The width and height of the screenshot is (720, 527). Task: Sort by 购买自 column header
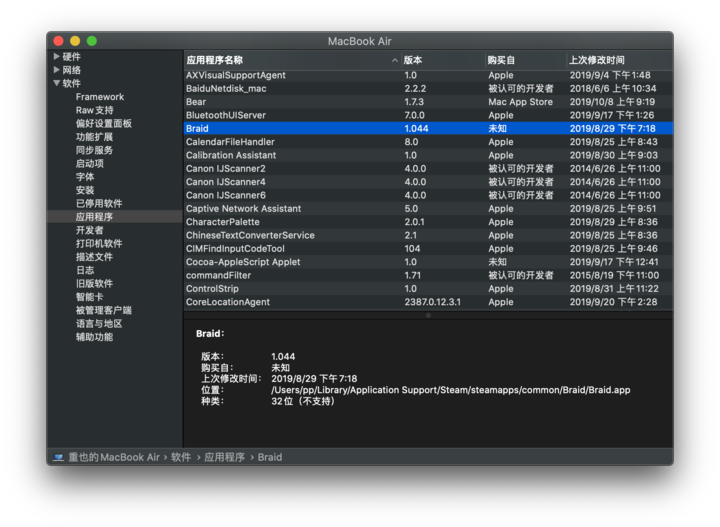(x=526, y=60)
